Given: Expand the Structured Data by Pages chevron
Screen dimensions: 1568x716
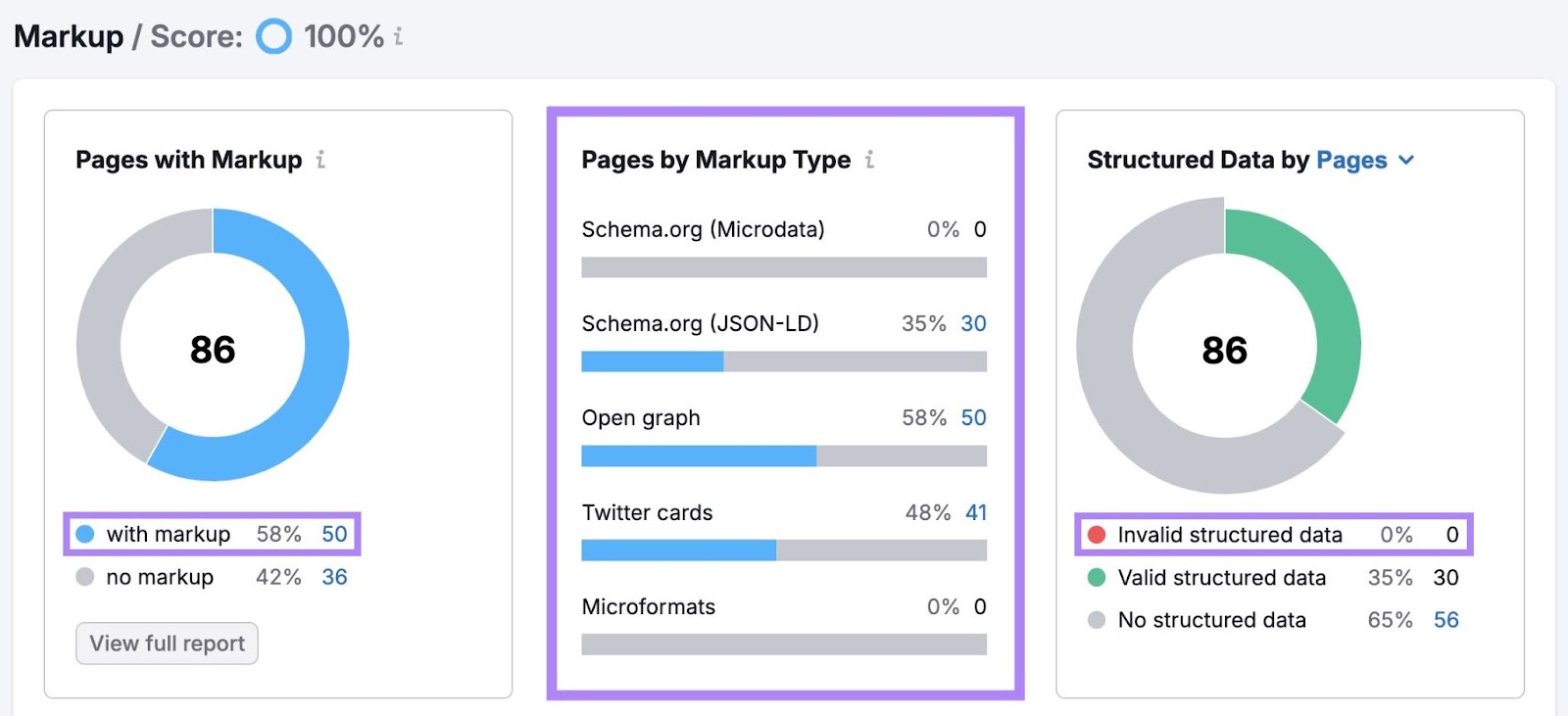Looking at the screenshot, I should coord(1406,160).
